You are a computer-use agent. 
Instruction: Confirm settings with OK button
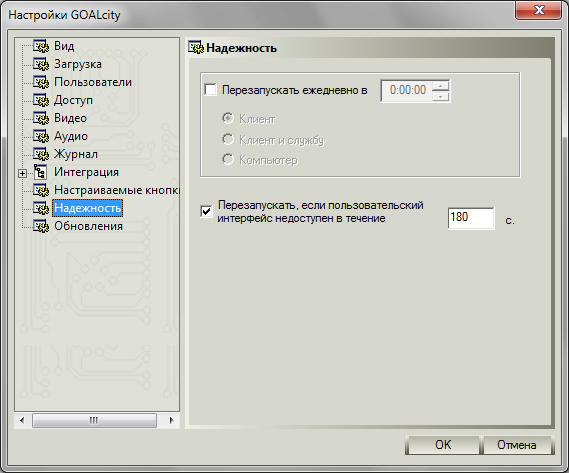point(443,445)
